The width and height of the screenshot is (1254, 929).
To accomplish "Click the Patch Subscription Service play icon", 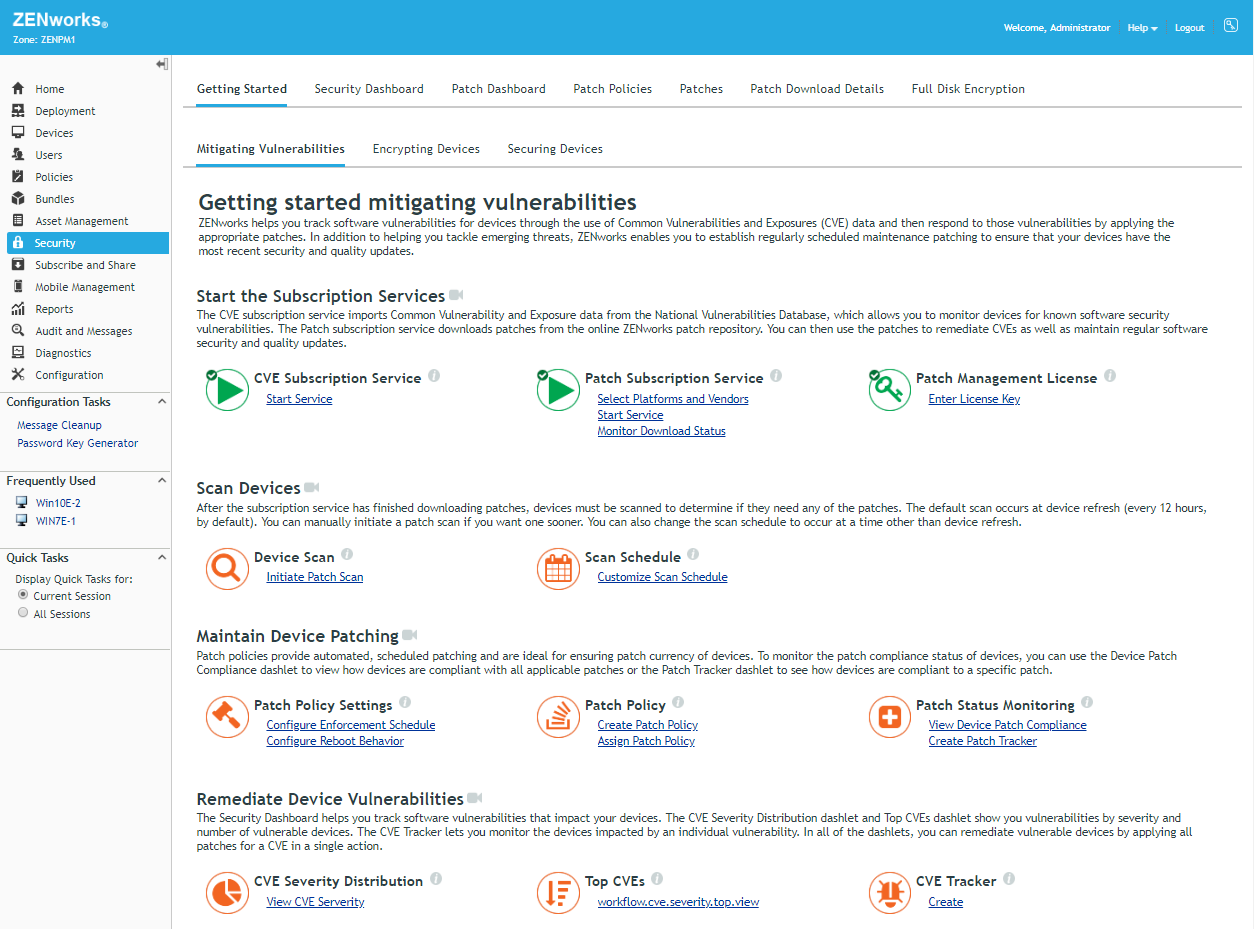I will 558,390.
